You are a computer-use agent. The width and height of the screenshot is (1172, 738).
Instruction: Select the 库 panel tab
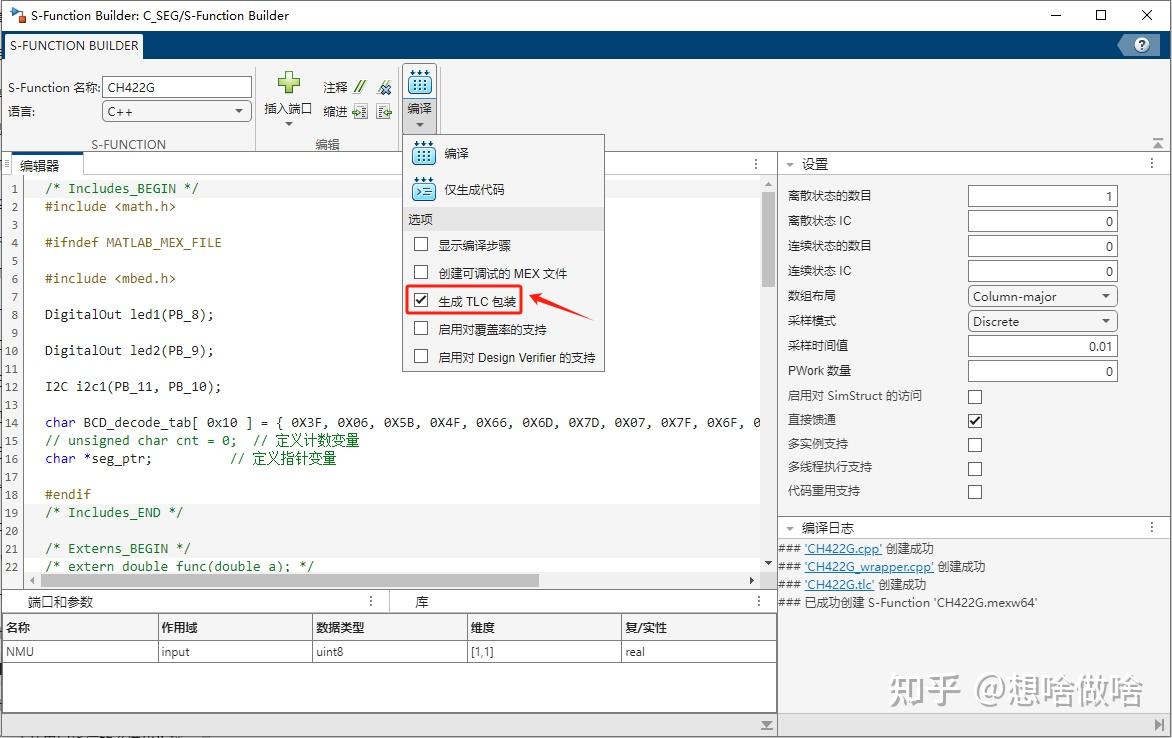[x=421, y=601]
